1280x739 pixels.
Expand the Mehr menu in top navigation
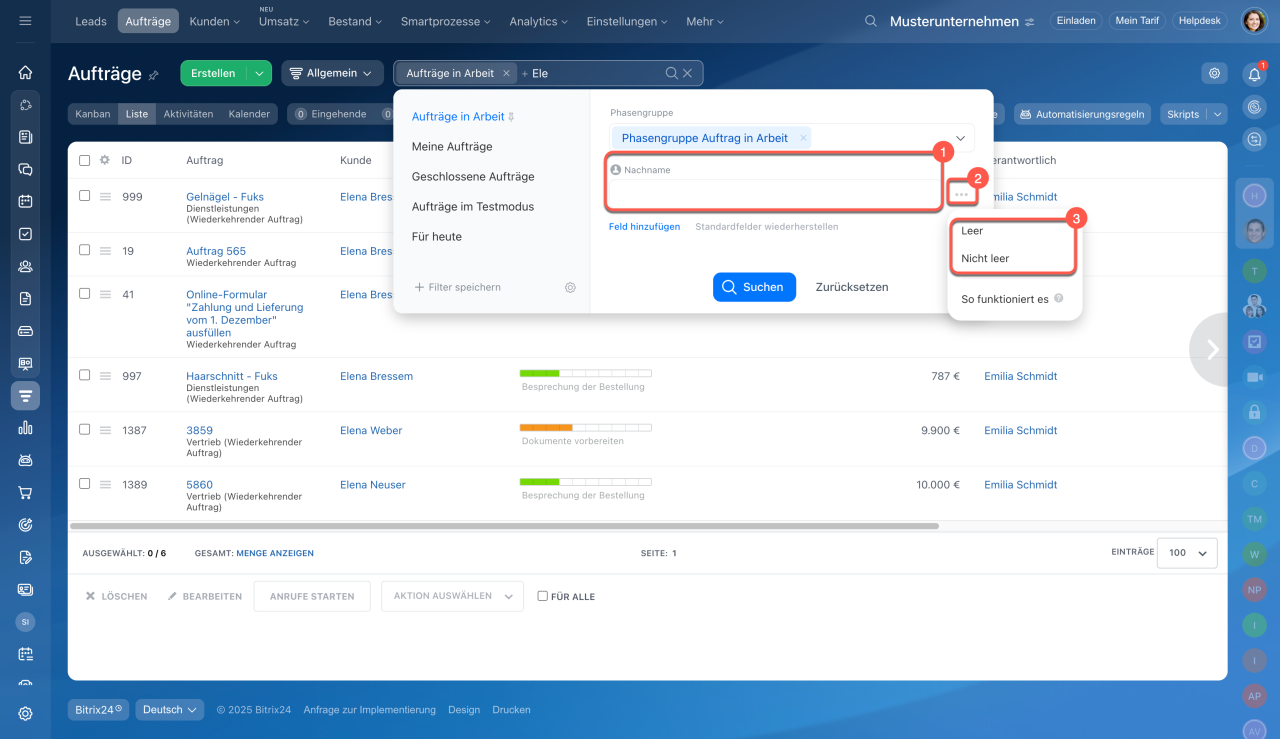(704, 21)
